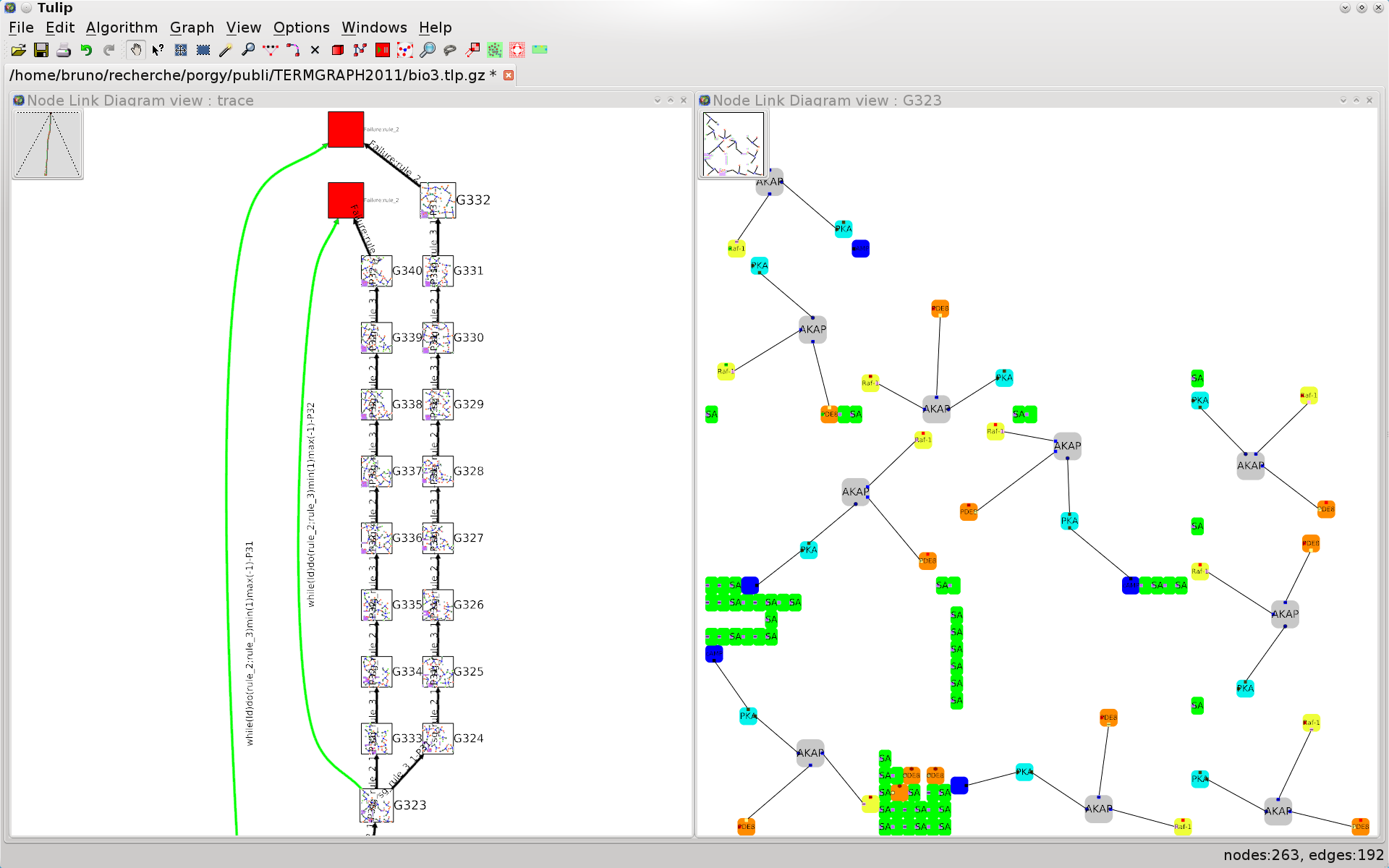The image size is (1389, 868).
Task: Click the print icon
Action: point(64,50)
